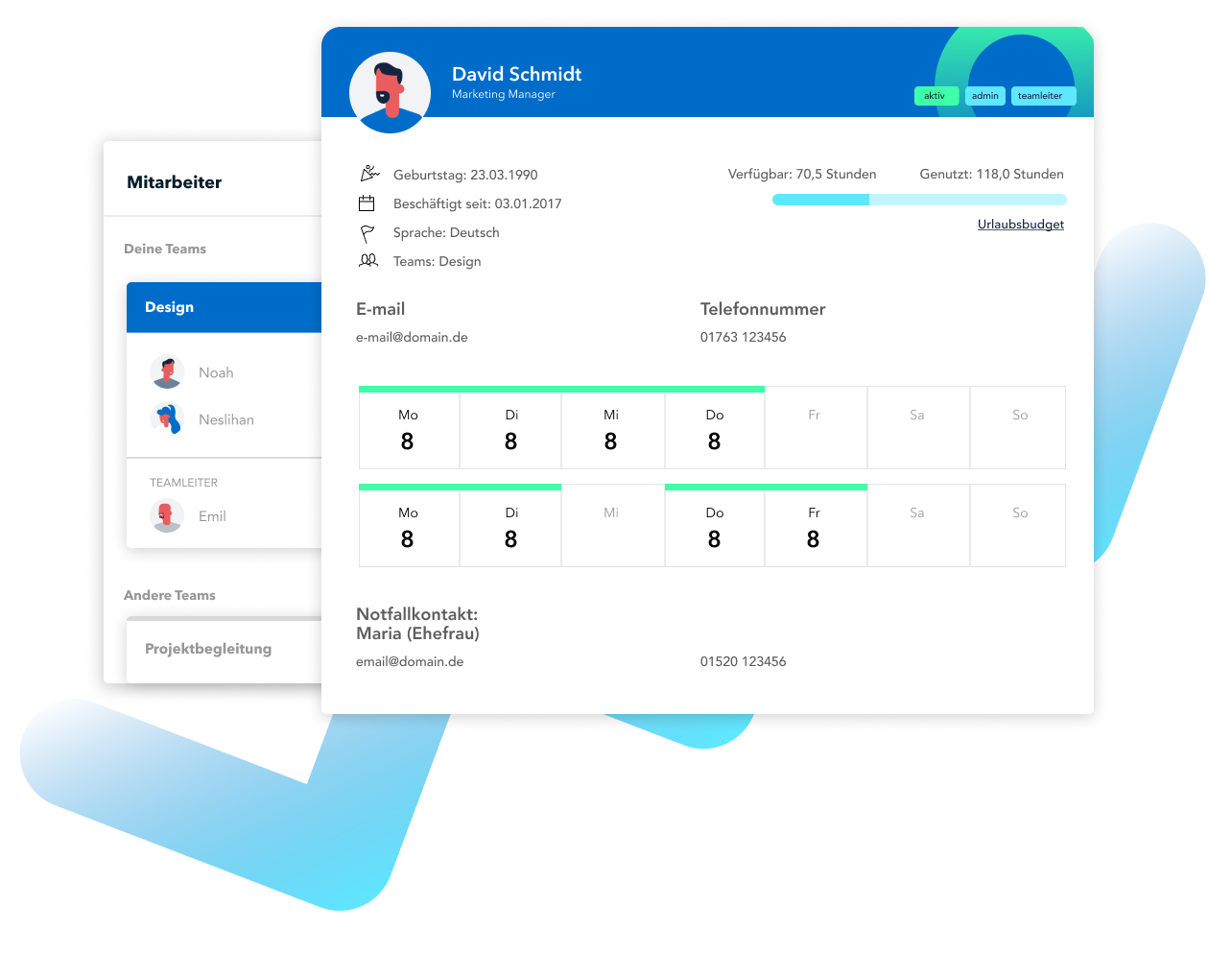Click the 'admin' role badge

(x=985, y=96)
